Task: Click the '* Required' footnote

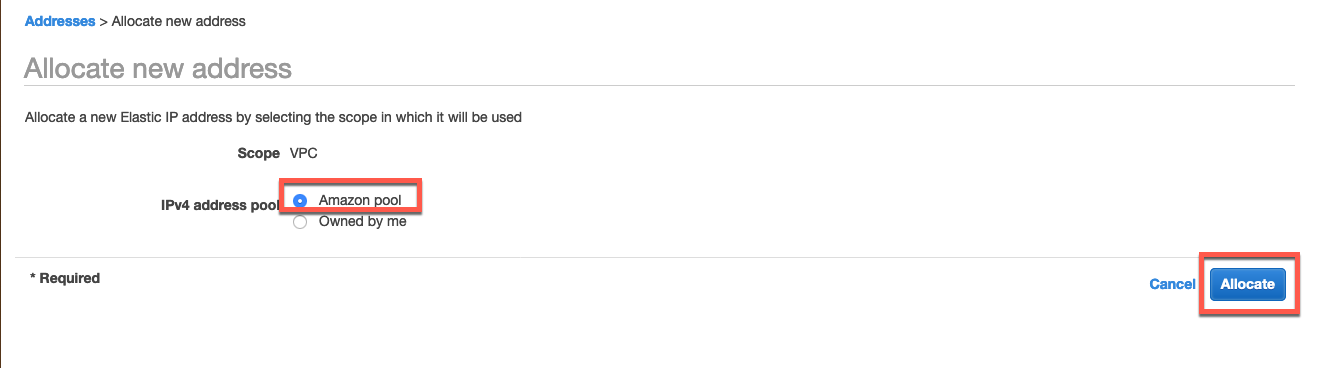Action: (x=65, y=278)
